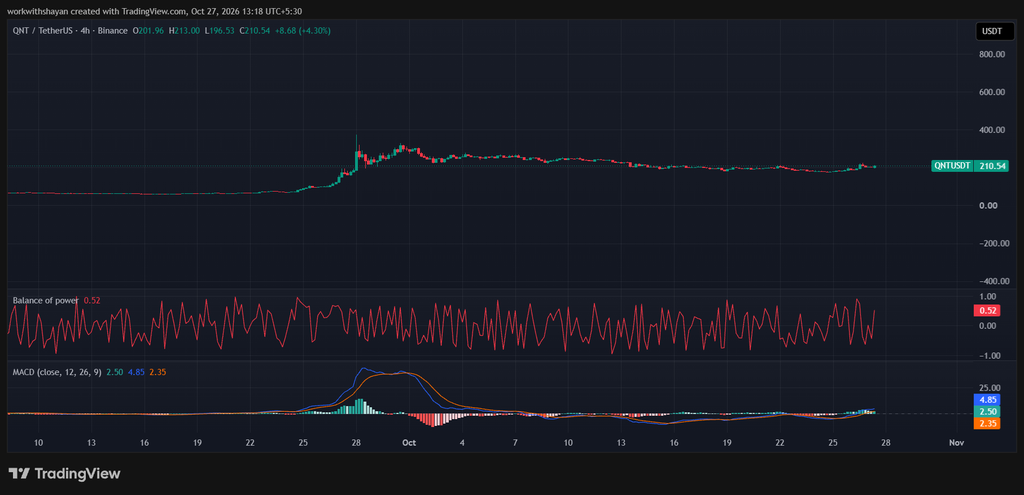The image size is (1024, 495).
Task: Click the MACD (close, 12, 26, 9) label
Action: coord(57,372)
